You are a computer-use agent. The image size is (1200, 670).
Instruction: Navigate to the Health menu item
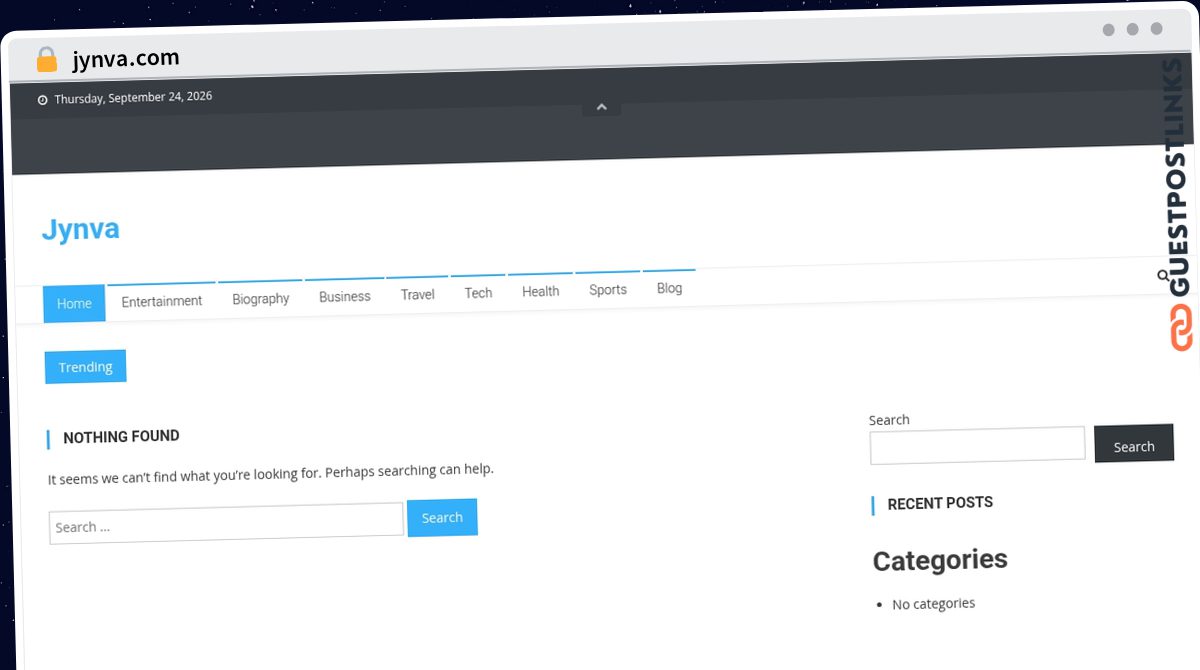tap(541, 291)
